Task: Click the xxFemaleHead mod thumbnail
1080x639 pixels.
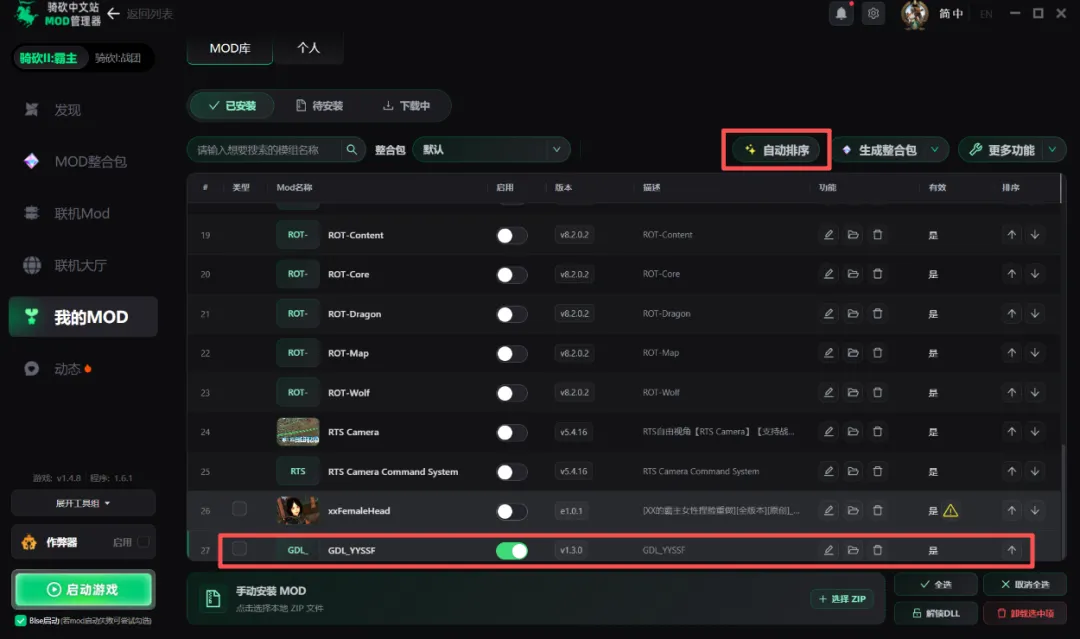Action: pos(298,511)
